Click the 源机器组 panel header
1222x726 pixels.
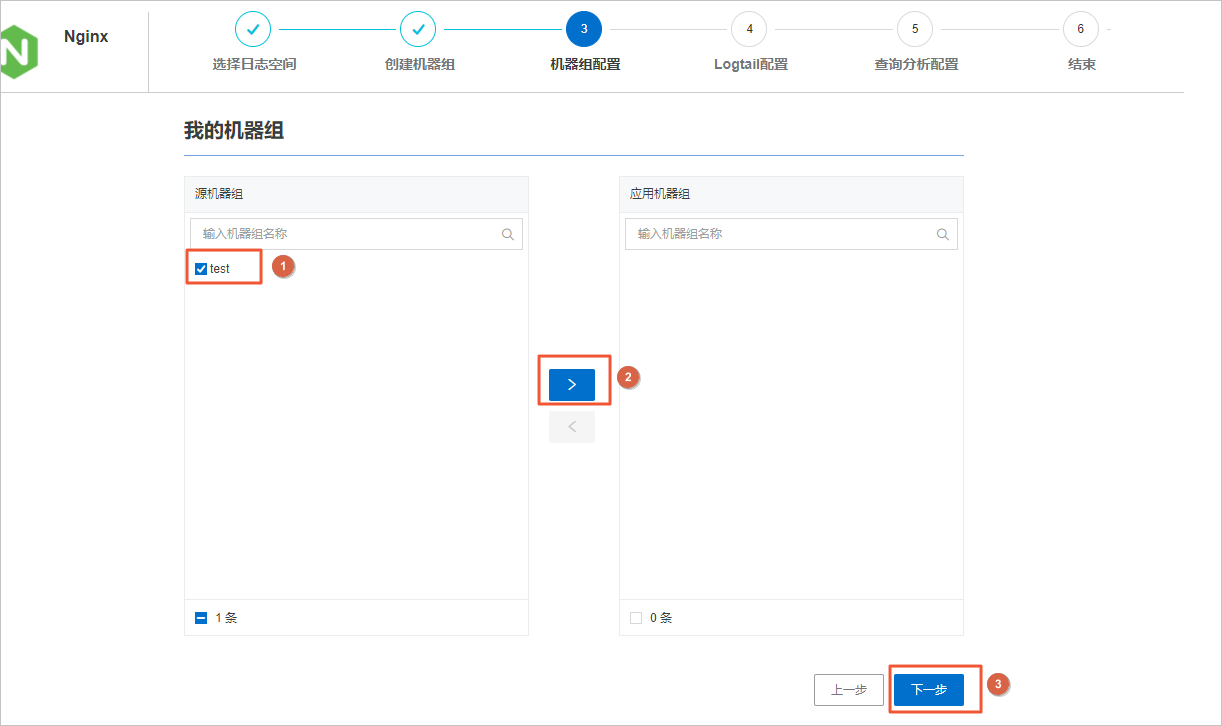coord(356,194)
